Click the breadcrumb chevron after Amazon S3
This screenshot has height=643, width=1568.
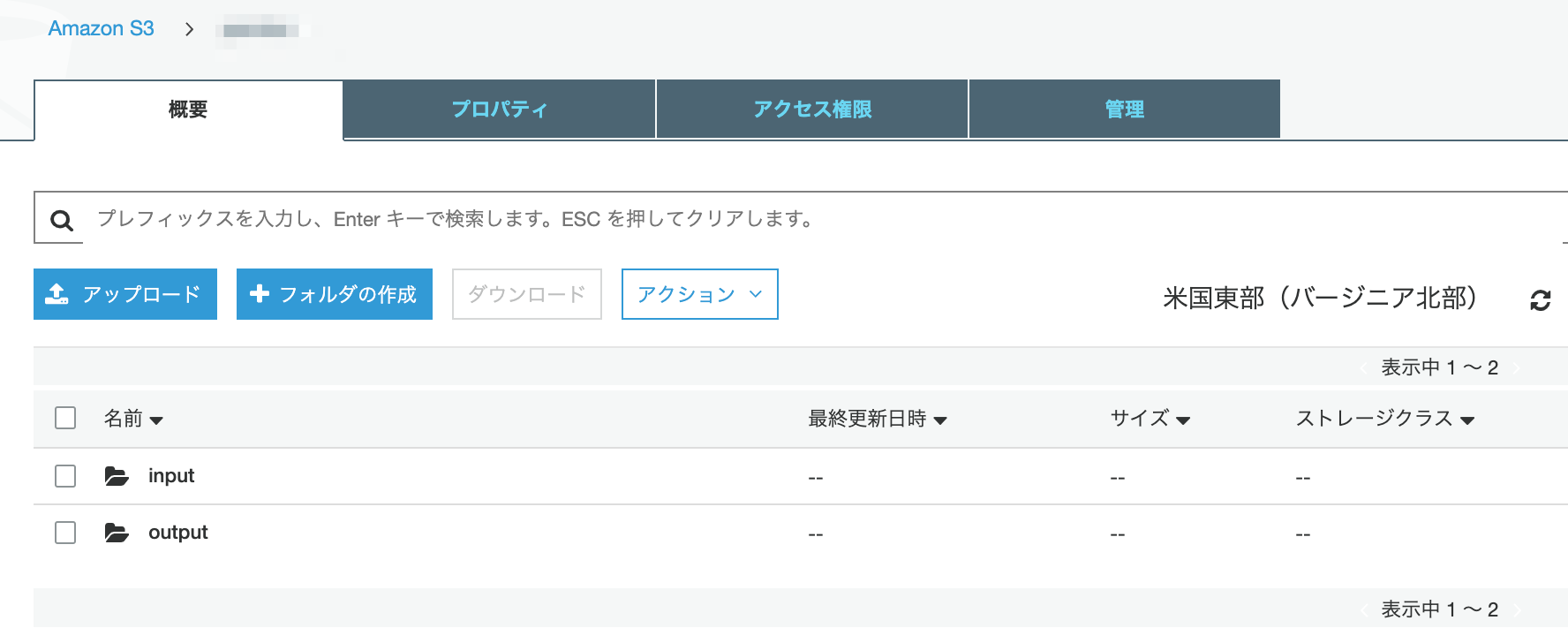tap(189, 29)
